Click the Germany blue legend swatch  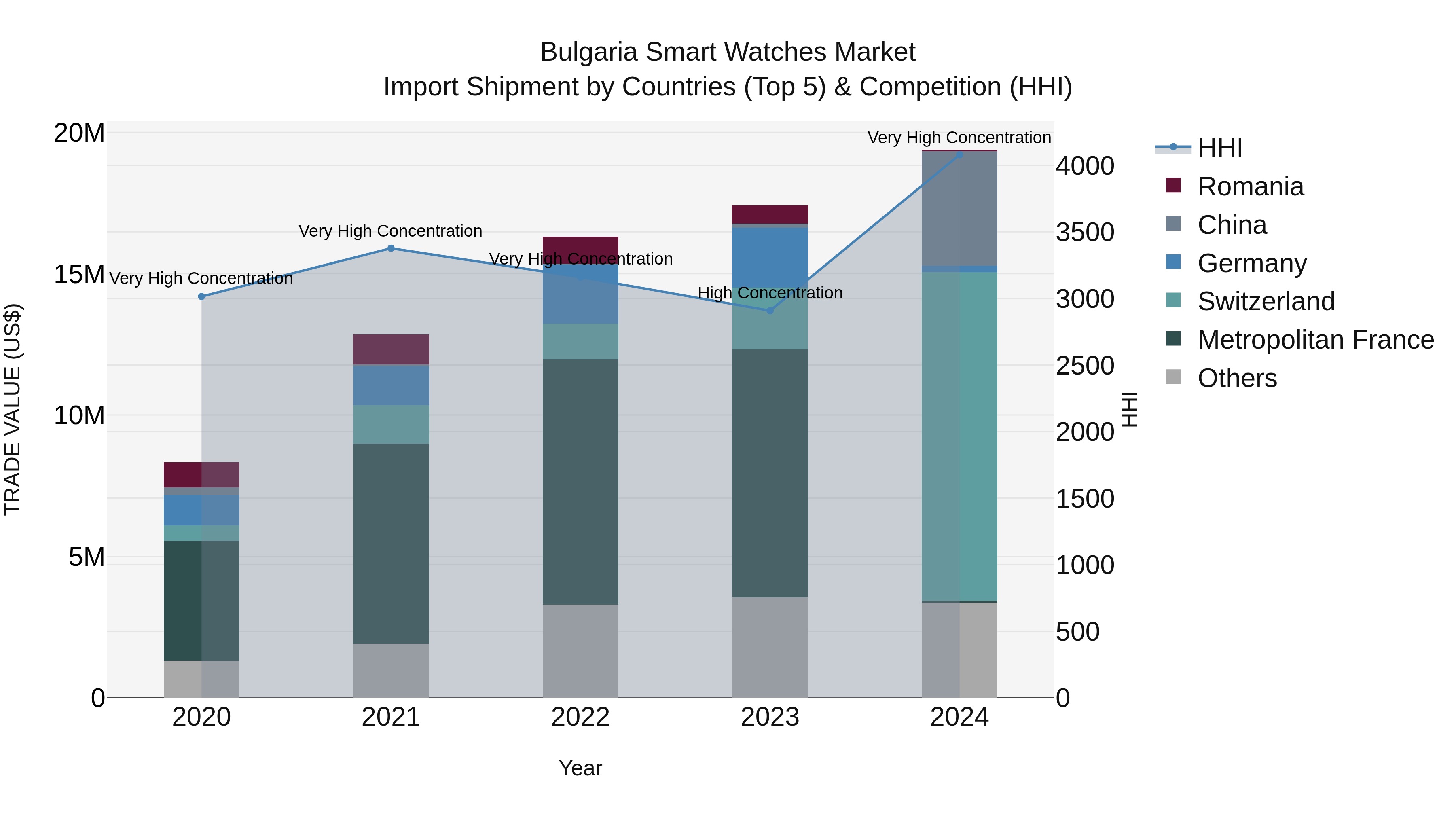coord(1173,262)
